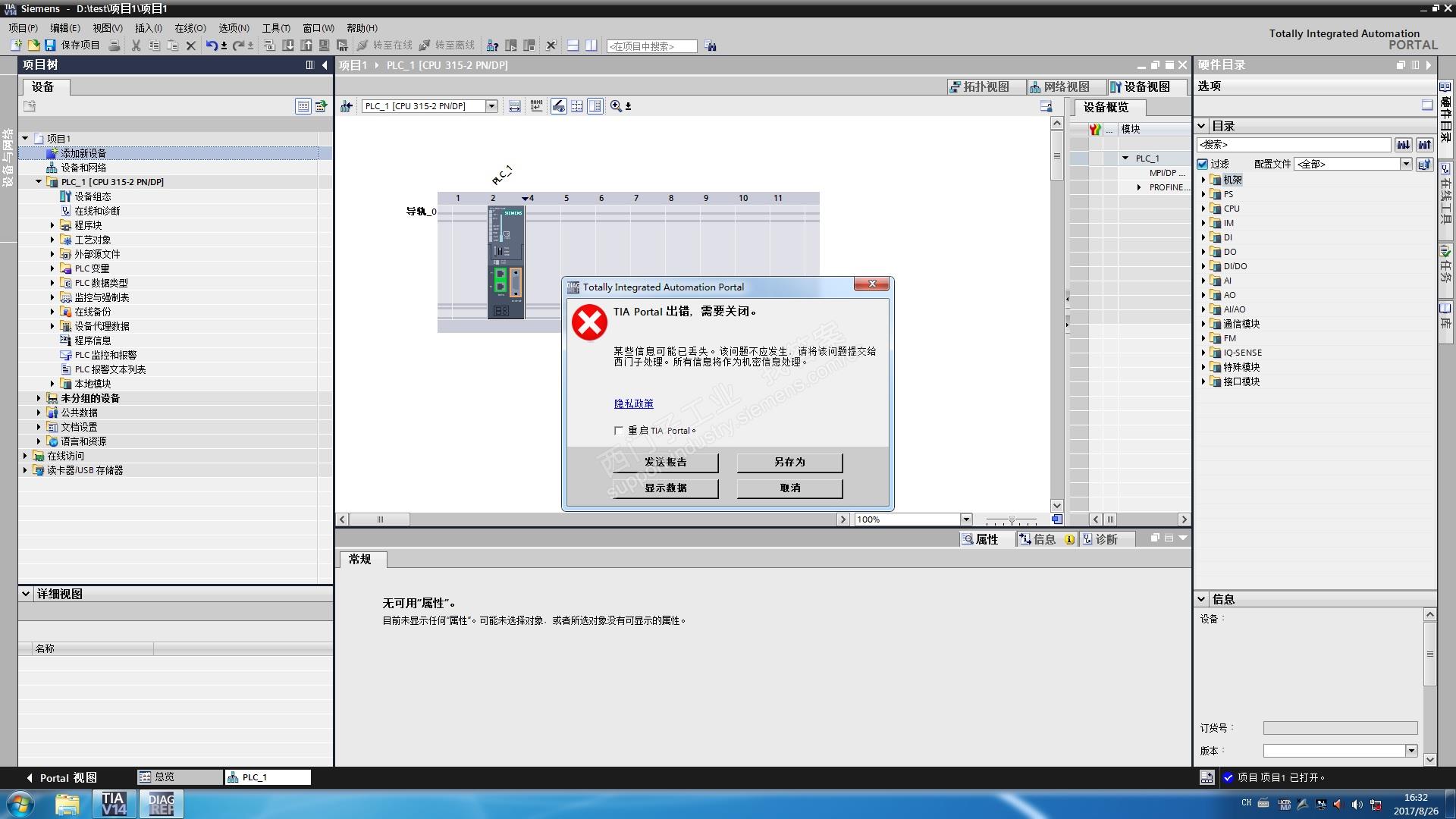Image resolution: width=1456 pixels, height=819 pixels.
Task: Click the Cut scissors icon
Action: pyautogui.click(x=136, y=45)
